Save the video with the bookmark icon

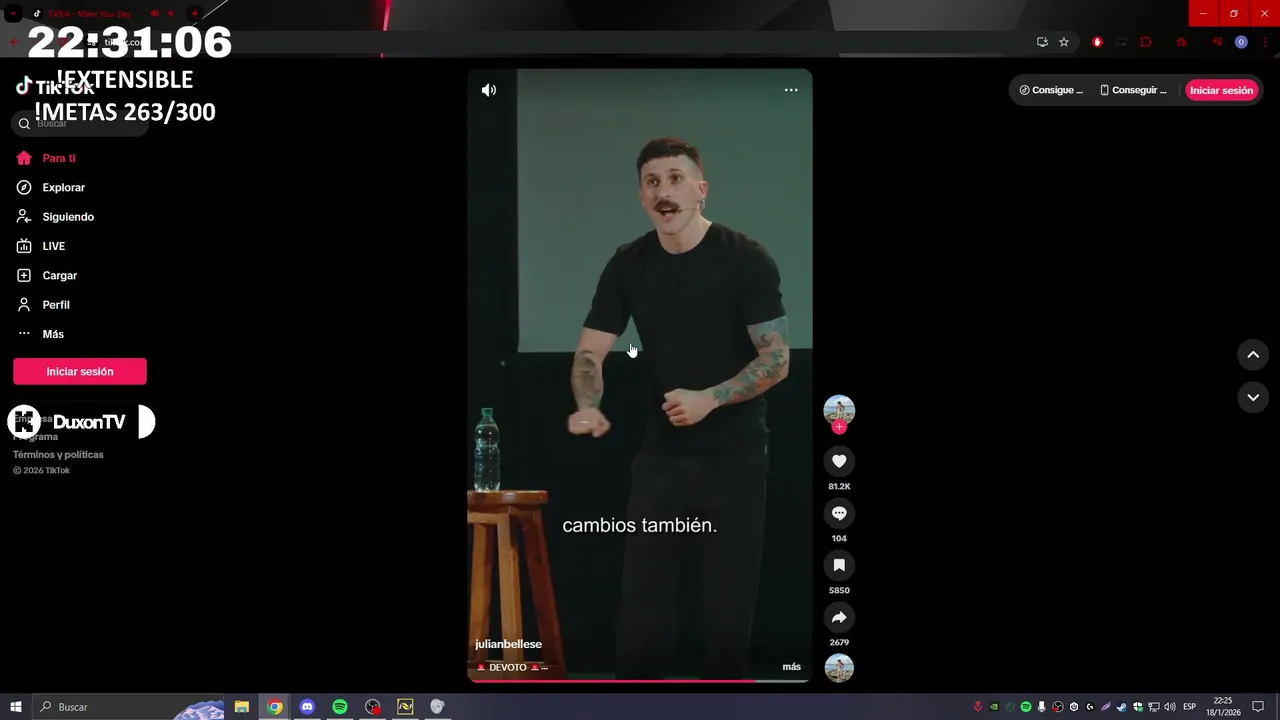coord(839,565)
